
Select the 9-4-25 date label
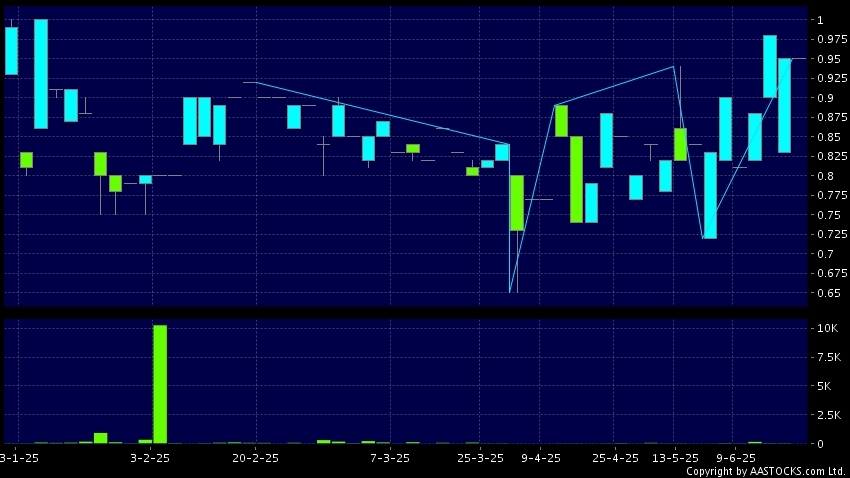(x=541, y=458)
